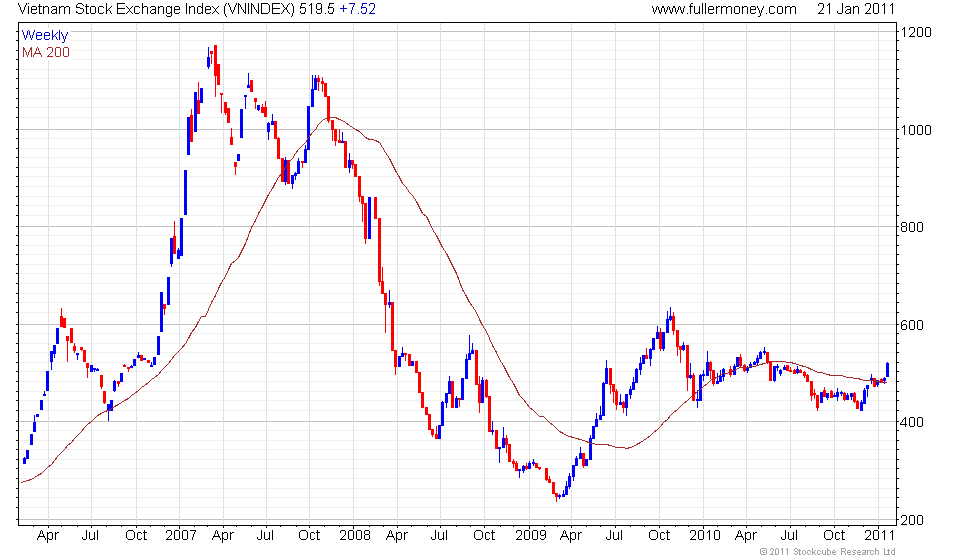Click the '2010' x-axis label

pos(704,536)
